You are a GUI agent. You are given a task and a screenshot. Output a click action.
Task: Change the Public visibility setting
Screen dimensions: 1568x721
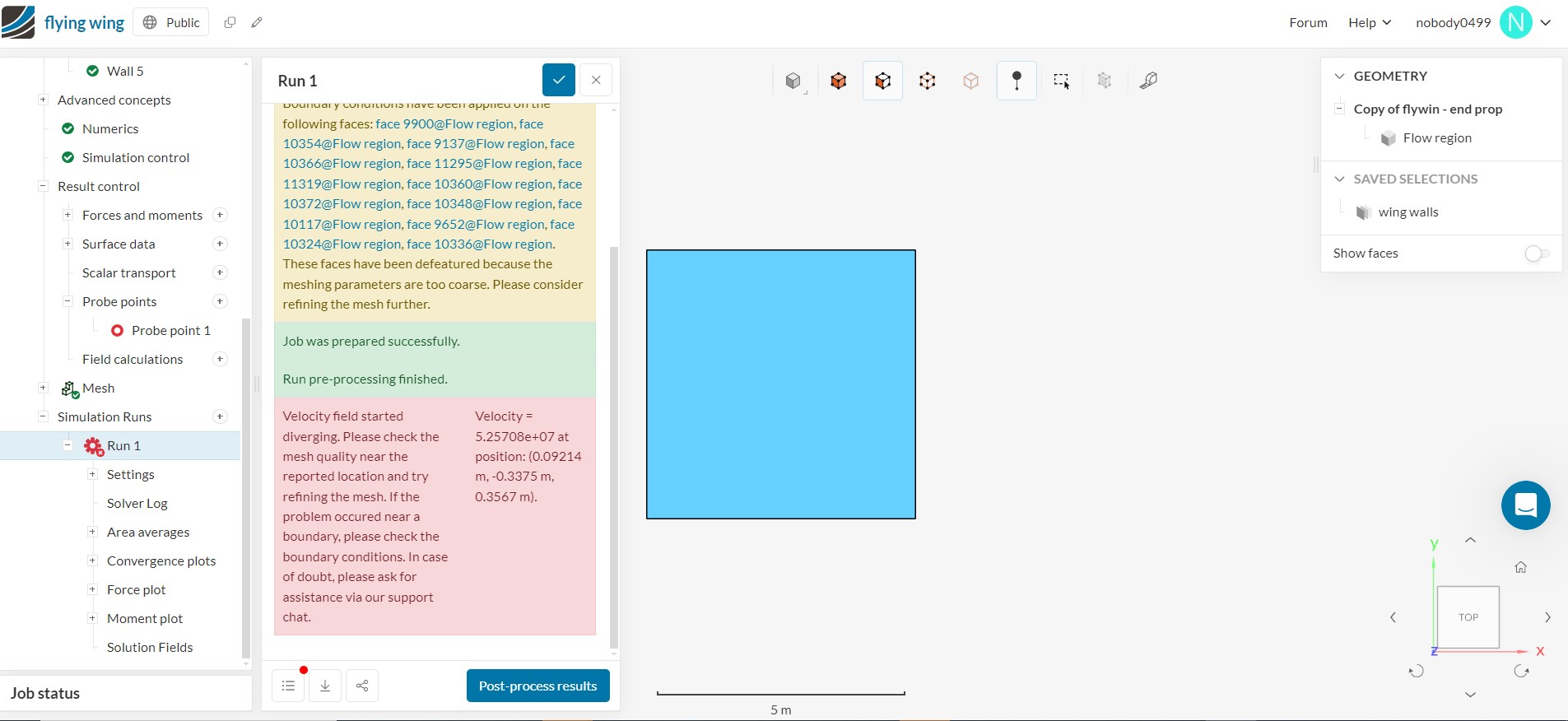[171, 22]
